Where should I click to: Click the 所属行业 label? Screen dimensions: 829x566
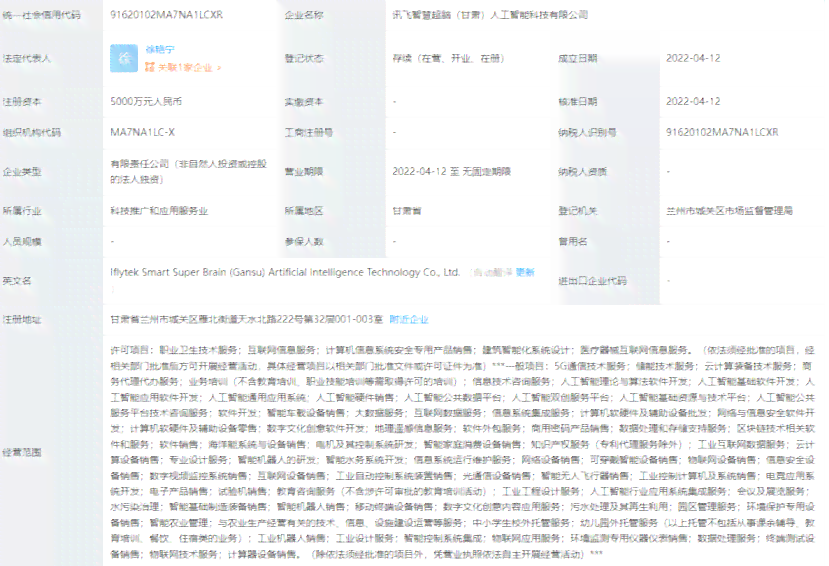pos(22,211)
